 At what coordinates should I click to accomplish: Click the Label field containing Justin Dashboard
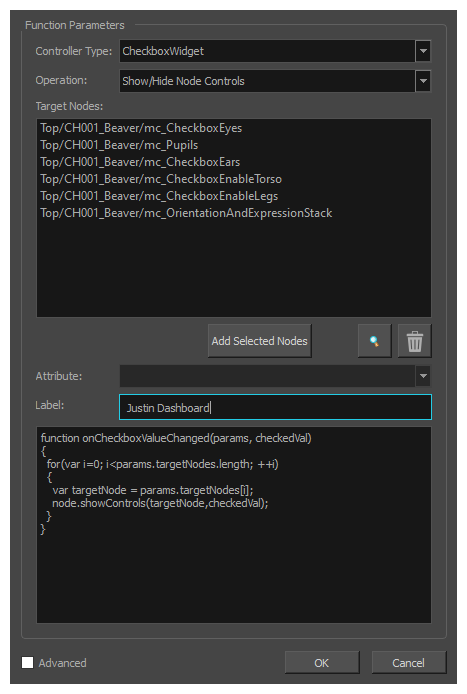[x=275, y=407]
